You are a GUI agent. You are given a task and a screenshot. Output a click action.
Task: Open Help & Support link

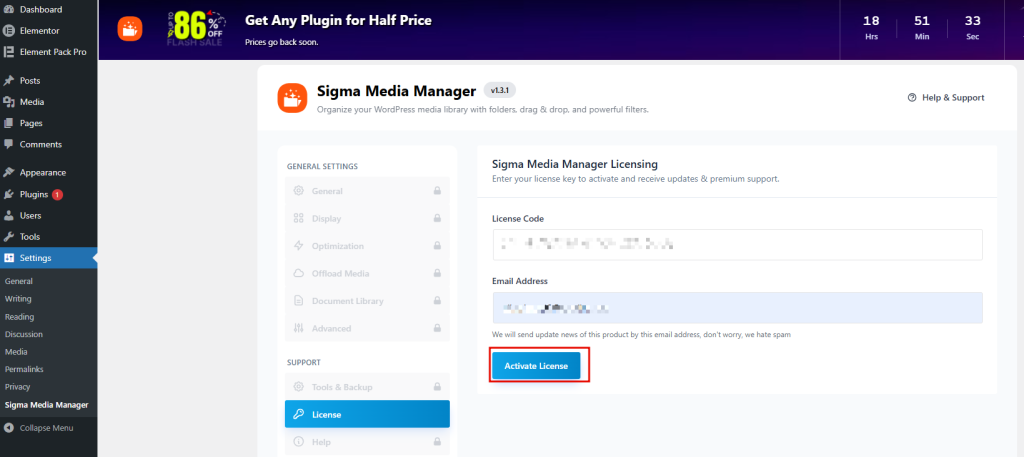946,97
